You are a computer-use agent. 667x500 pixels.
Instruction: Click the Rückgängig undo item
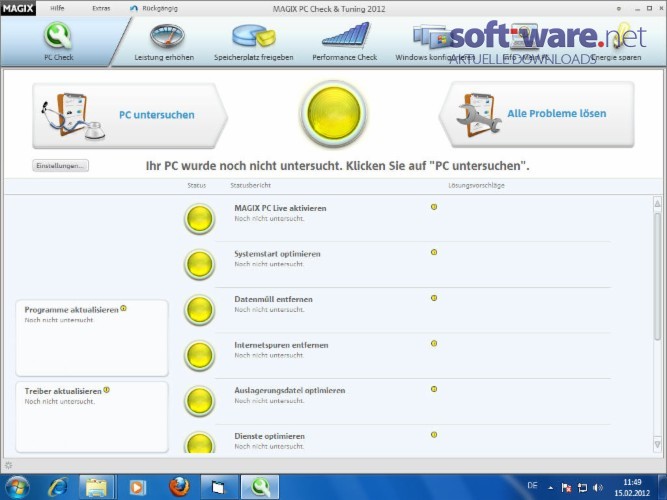coord(154,8)
